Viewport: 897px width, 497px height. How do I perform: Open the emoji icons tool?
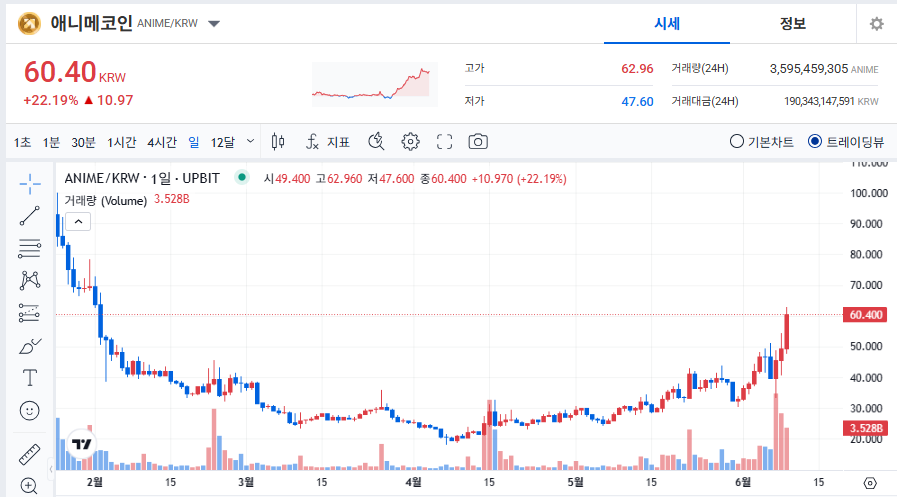pos(30,411)
